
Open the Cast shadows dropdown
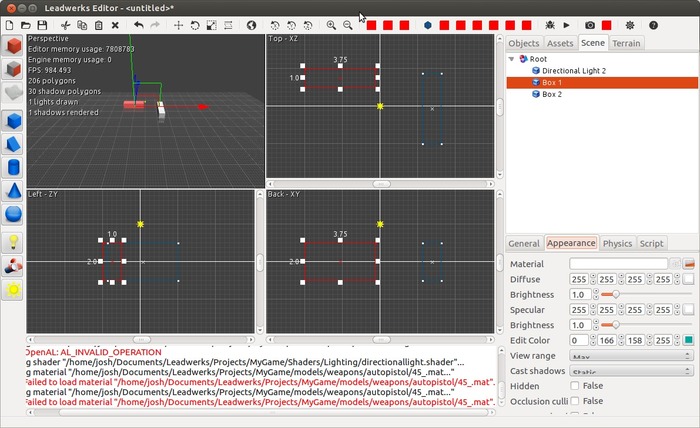tap(631, 371)
